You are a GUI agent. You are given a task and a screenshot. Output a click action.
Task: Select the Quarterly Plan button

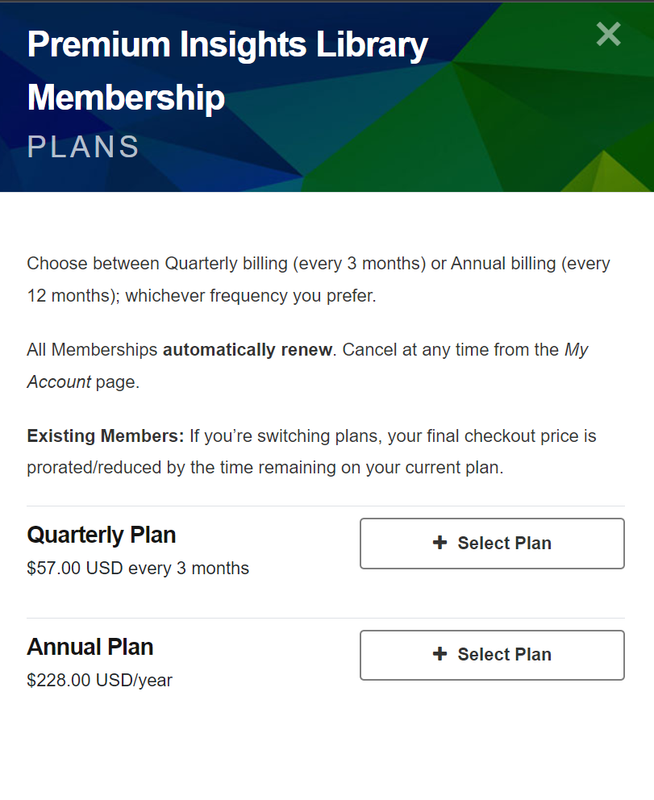pos(492,543)
